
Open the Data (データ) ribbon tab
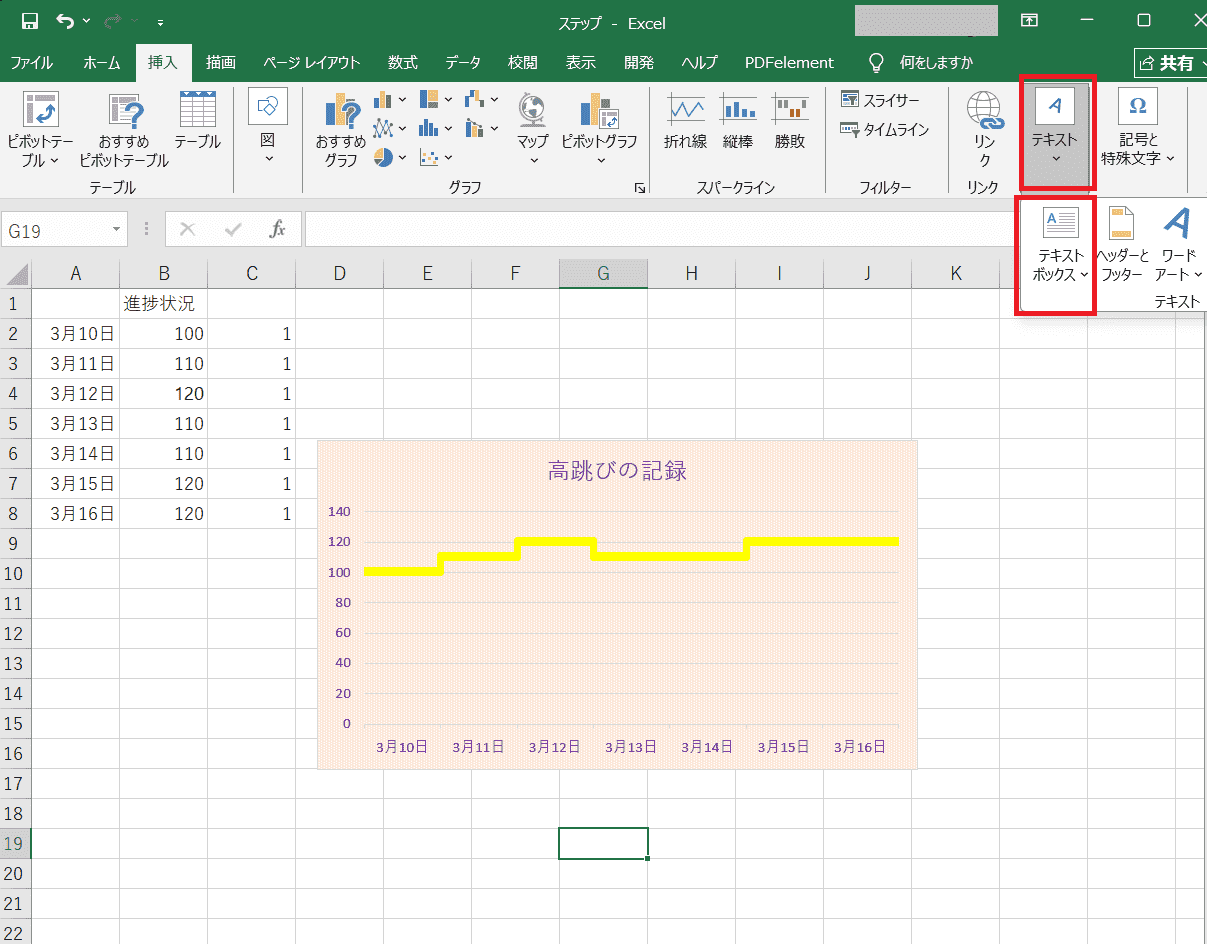point(463,62)
